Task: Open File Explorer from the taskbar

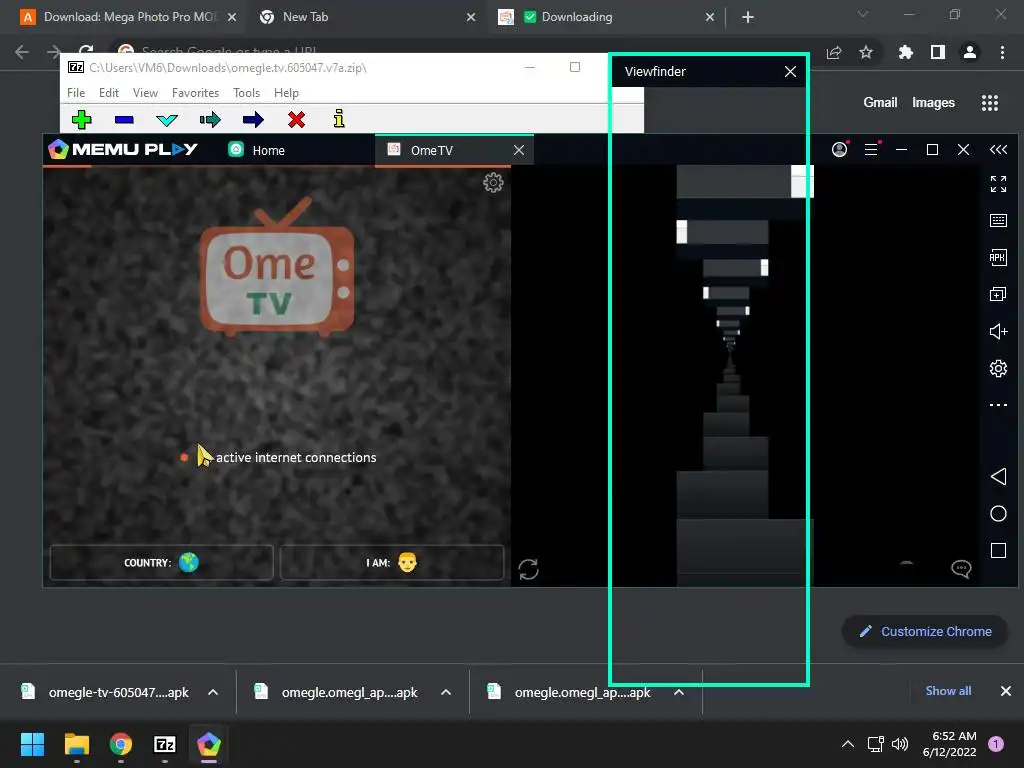Action: pos(76,744)
